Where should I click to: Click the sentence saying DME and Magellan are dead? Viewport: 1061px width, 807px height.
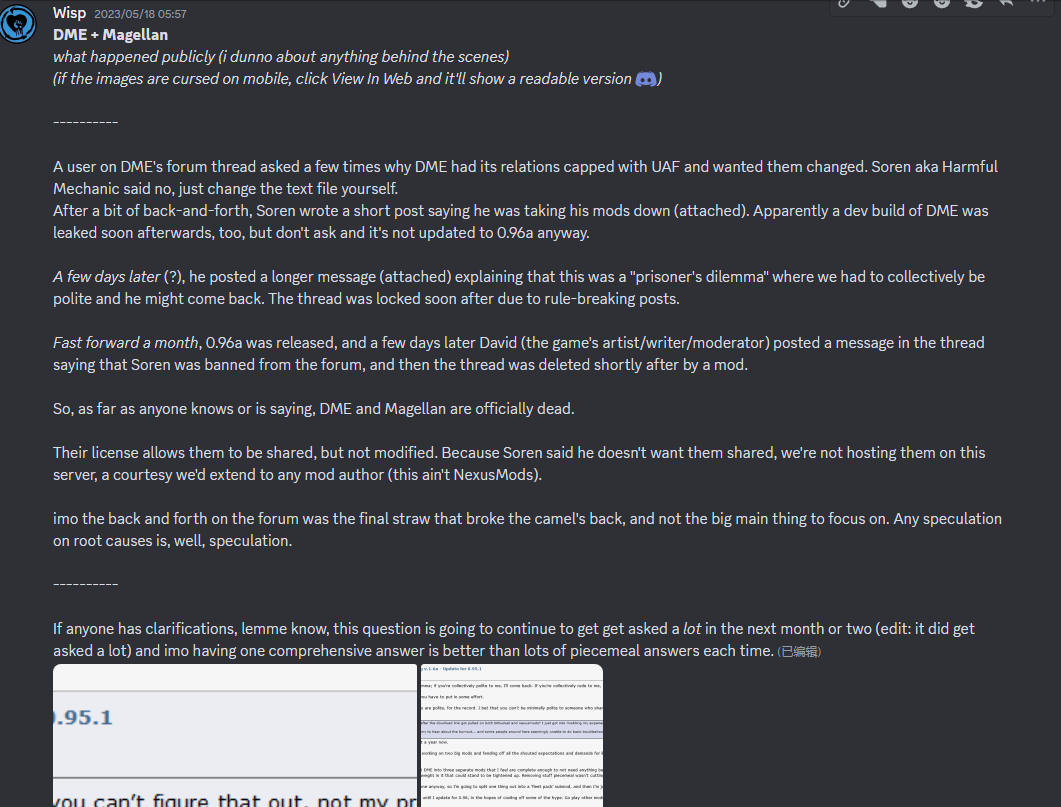tap(313, 409)
